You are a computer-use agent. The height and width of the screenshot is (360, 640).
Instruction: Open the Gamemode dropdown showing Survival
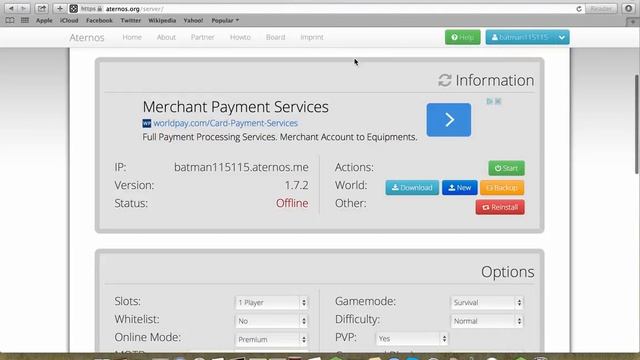(487, 302)
